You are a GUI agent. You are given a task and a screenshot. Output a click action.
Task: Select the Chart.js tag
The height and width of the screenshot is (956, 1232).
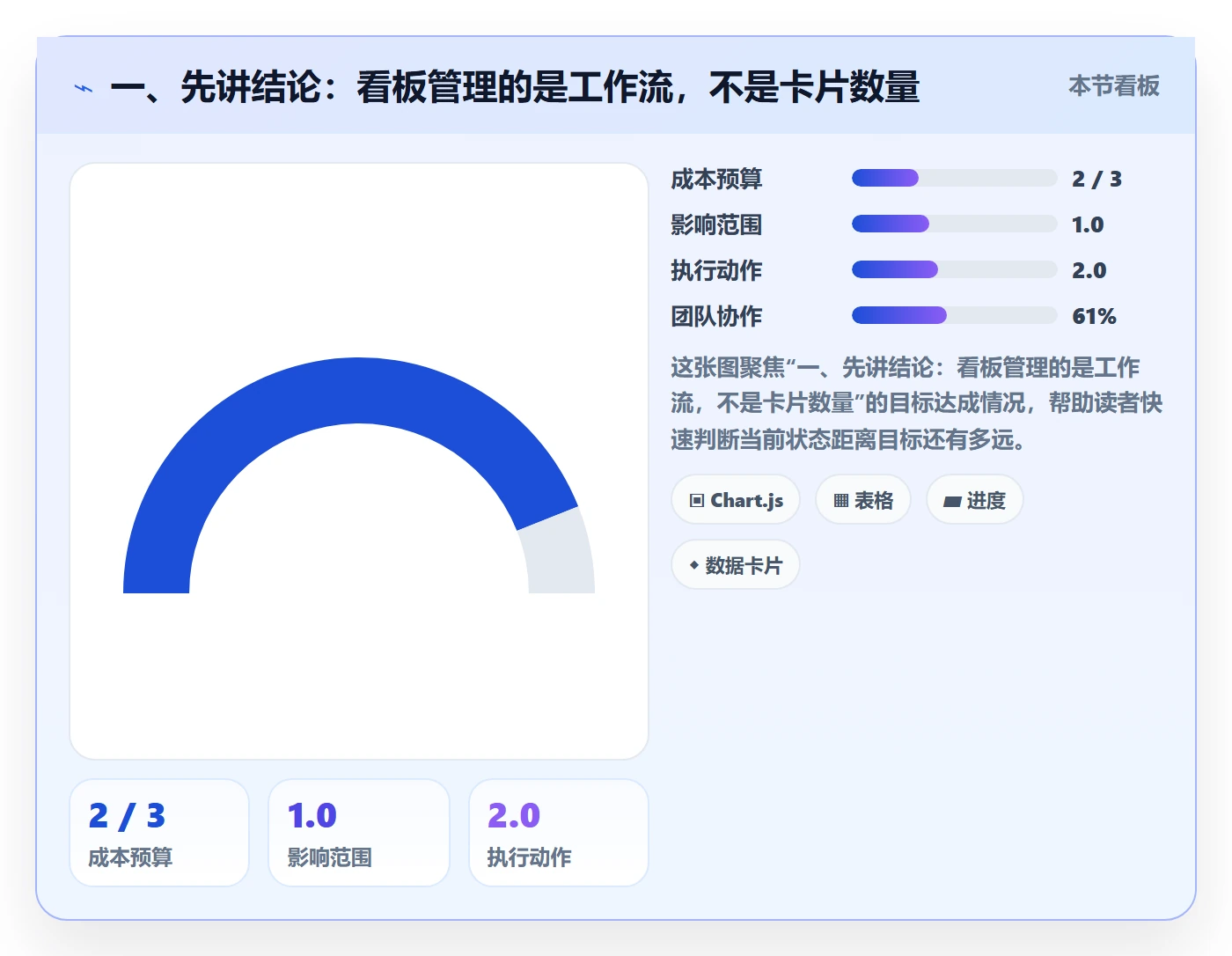click(736, 500)
